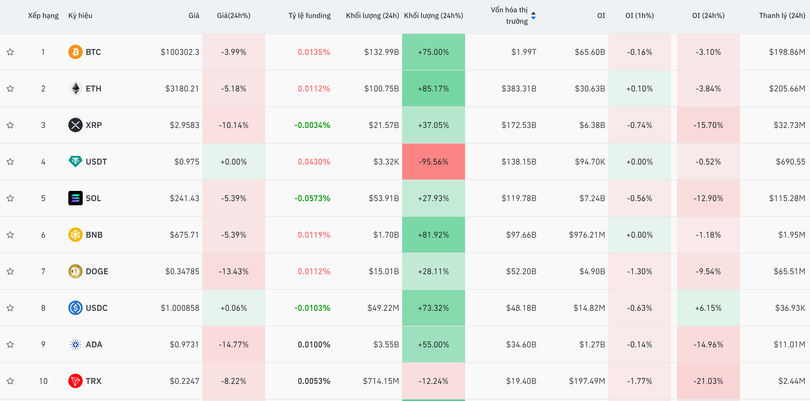810x401 pixels.
Task: Click the Tether USDT coin icon
Action: coord(75,162)
